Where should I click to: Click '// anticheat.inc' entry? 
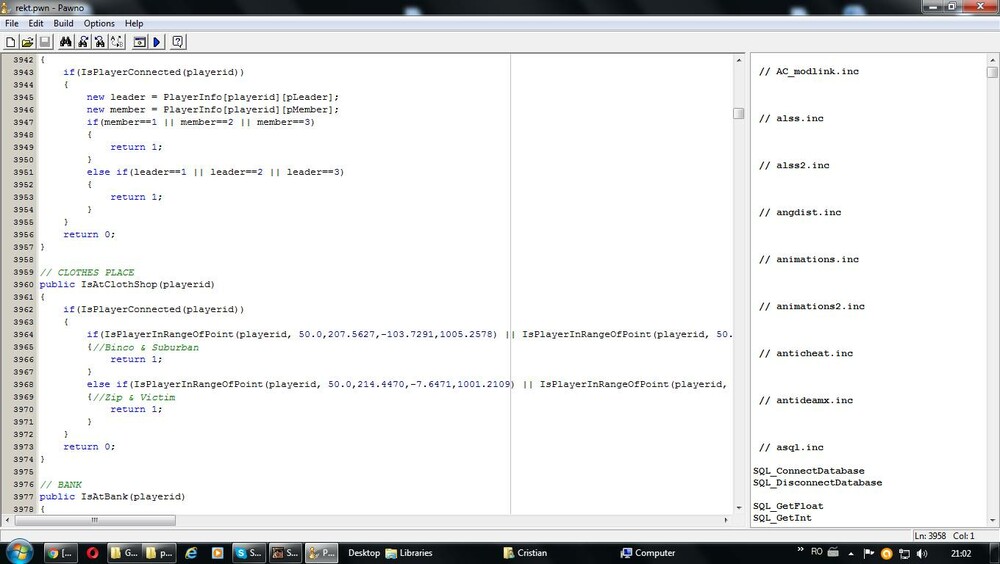805,353
